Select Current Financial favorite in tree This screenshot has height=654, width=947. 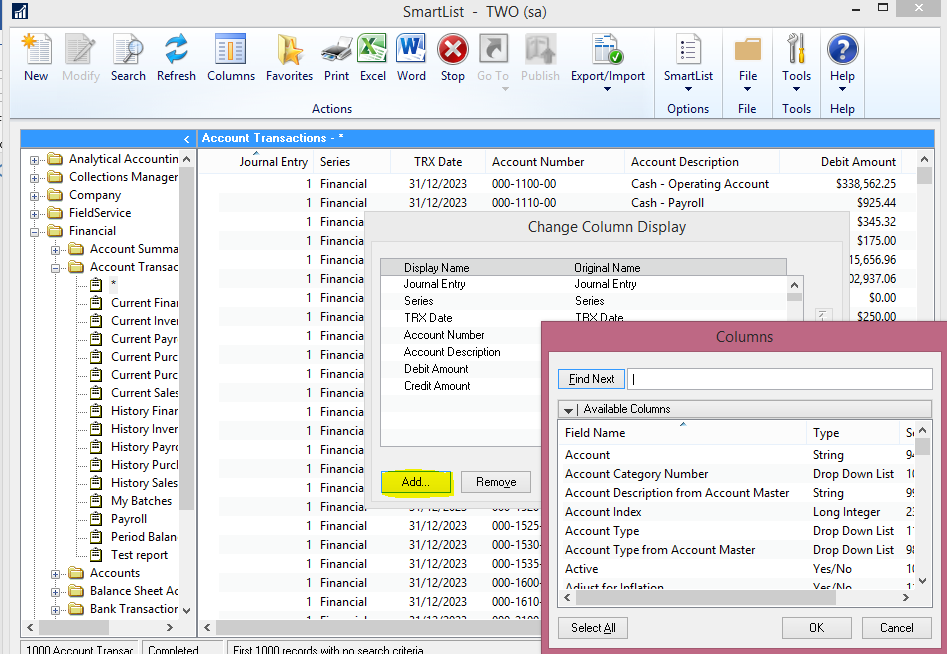click(x=144, y=303)
